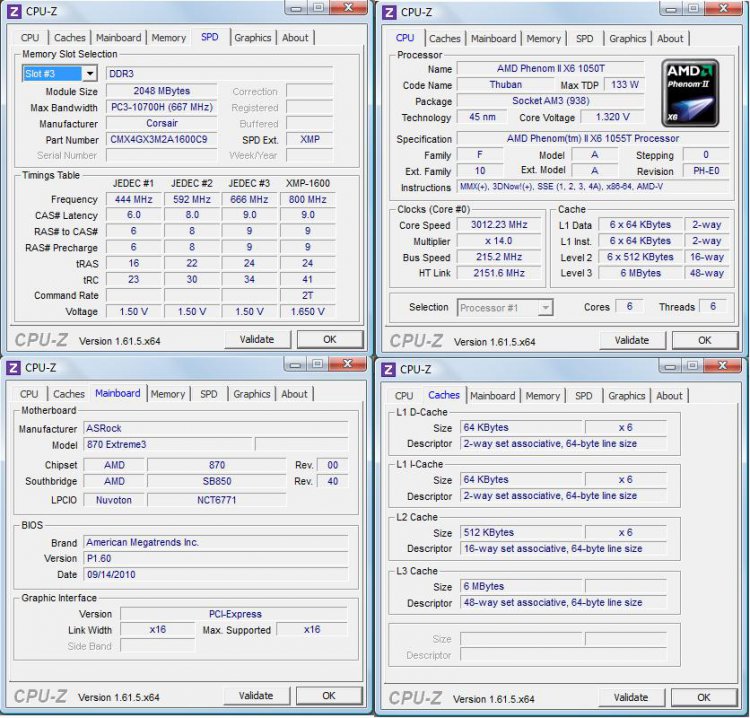The height and width of the screenshot is (718, 750).
Task: Open Memory tab in the SPD window
Action: 168,38
